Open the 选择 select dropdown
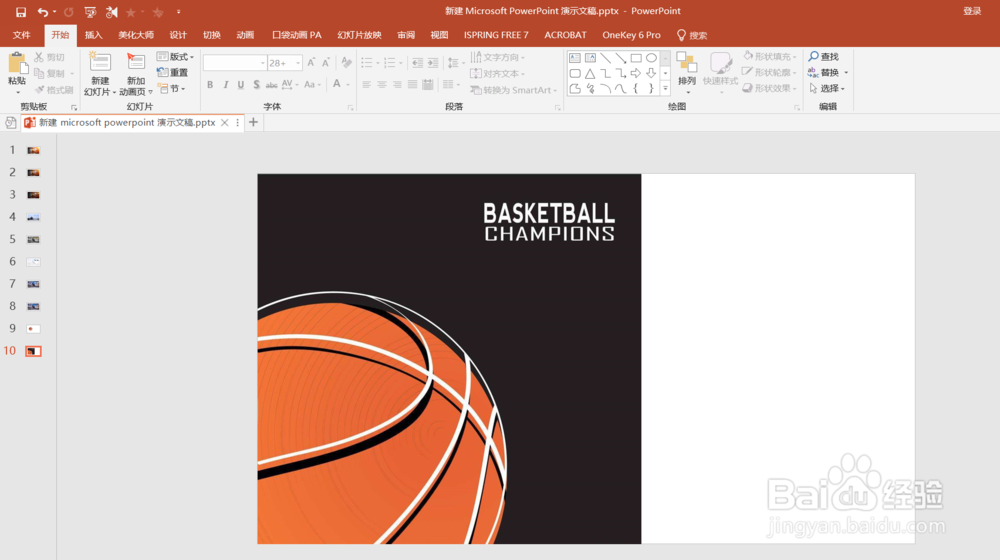This screenshot has width=1000, height=560. pyautogui.click(x=827, y=89)
